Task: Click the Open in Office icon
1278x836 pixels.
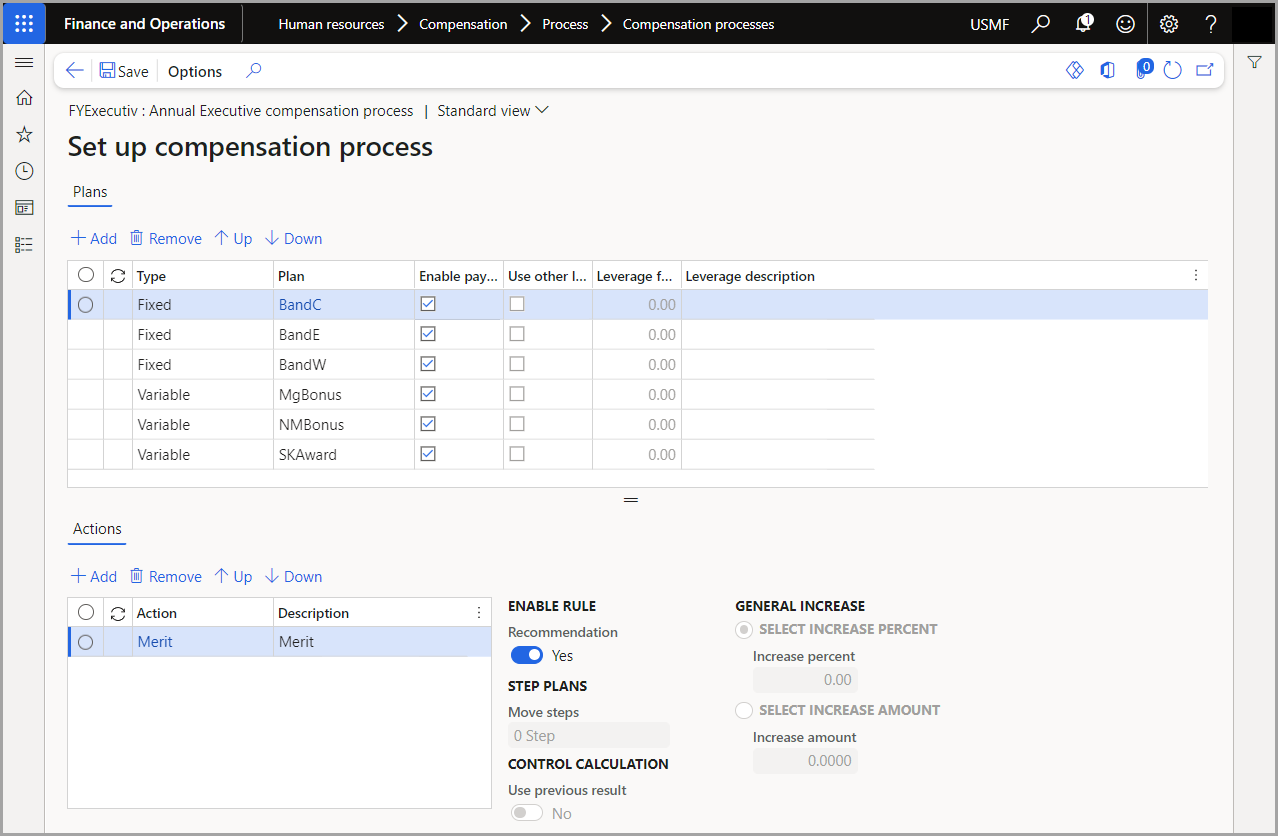Action: [x=1107, y=70]
